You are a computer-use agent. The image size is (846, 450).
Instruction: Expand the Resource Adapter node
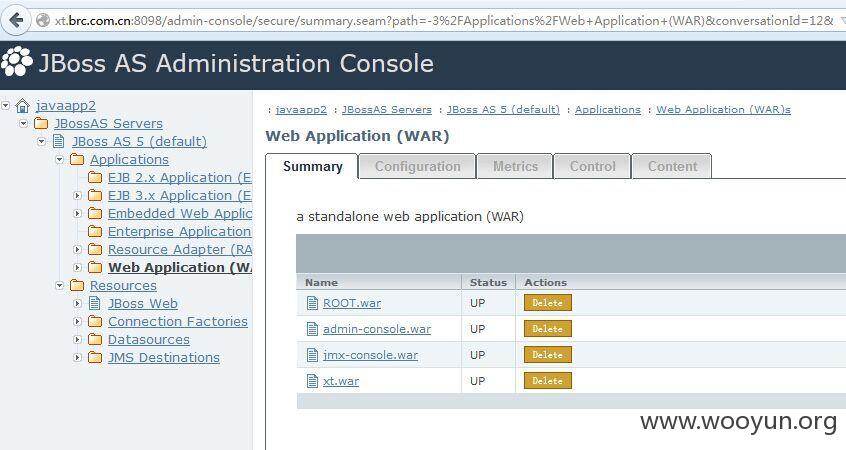[x=77, y=249]
